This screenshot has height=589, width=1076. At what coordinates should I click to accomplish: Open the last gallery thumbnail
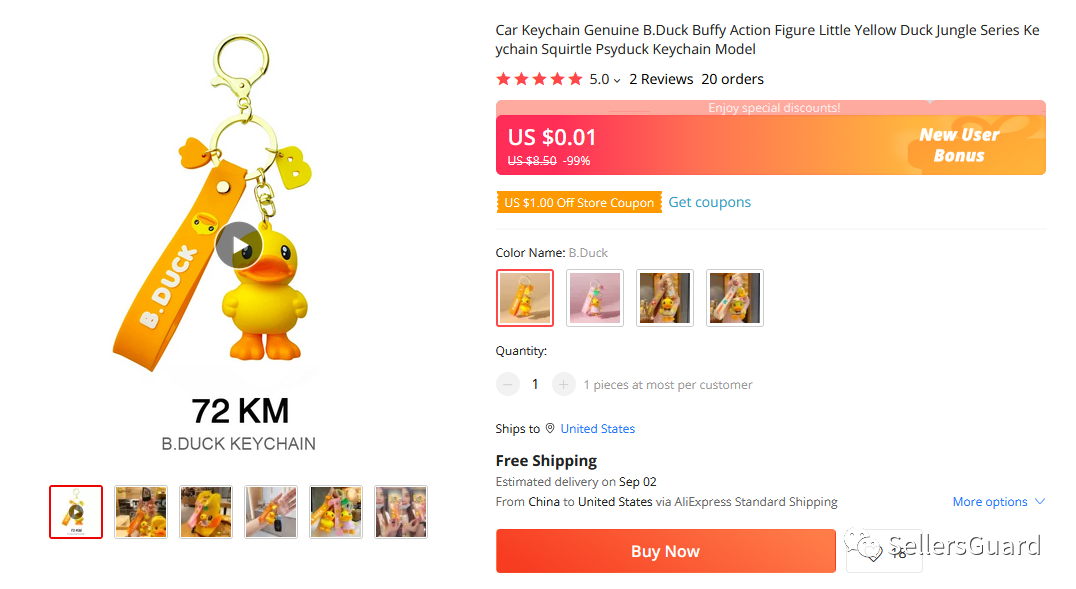401,512
